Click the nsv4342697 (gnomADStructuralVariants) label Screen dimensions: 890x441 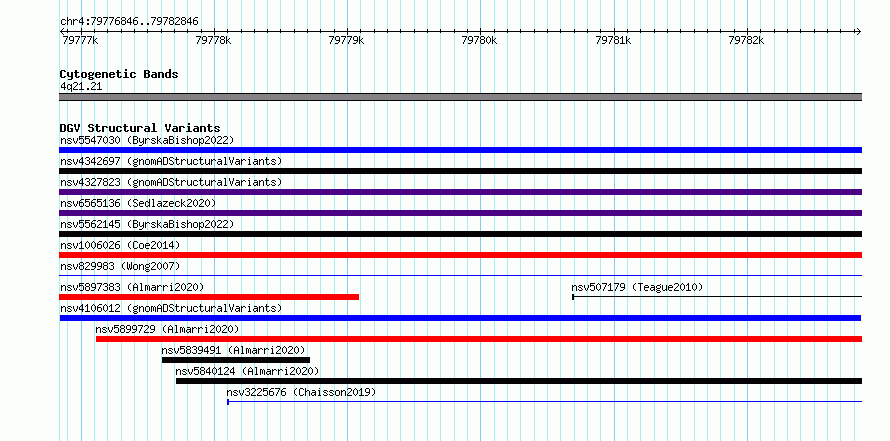(171, 161)
